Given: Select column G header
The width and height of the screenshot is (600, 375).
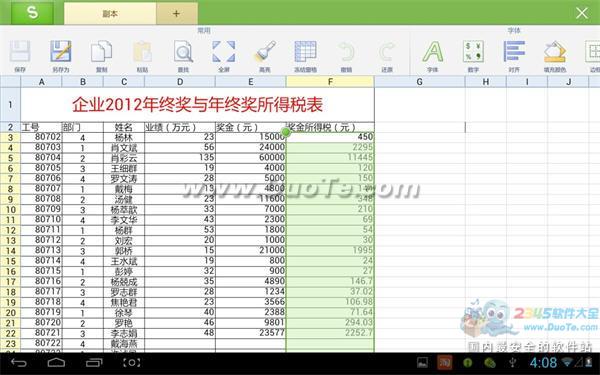Looking at the screenshot, I should coord(419,82).
